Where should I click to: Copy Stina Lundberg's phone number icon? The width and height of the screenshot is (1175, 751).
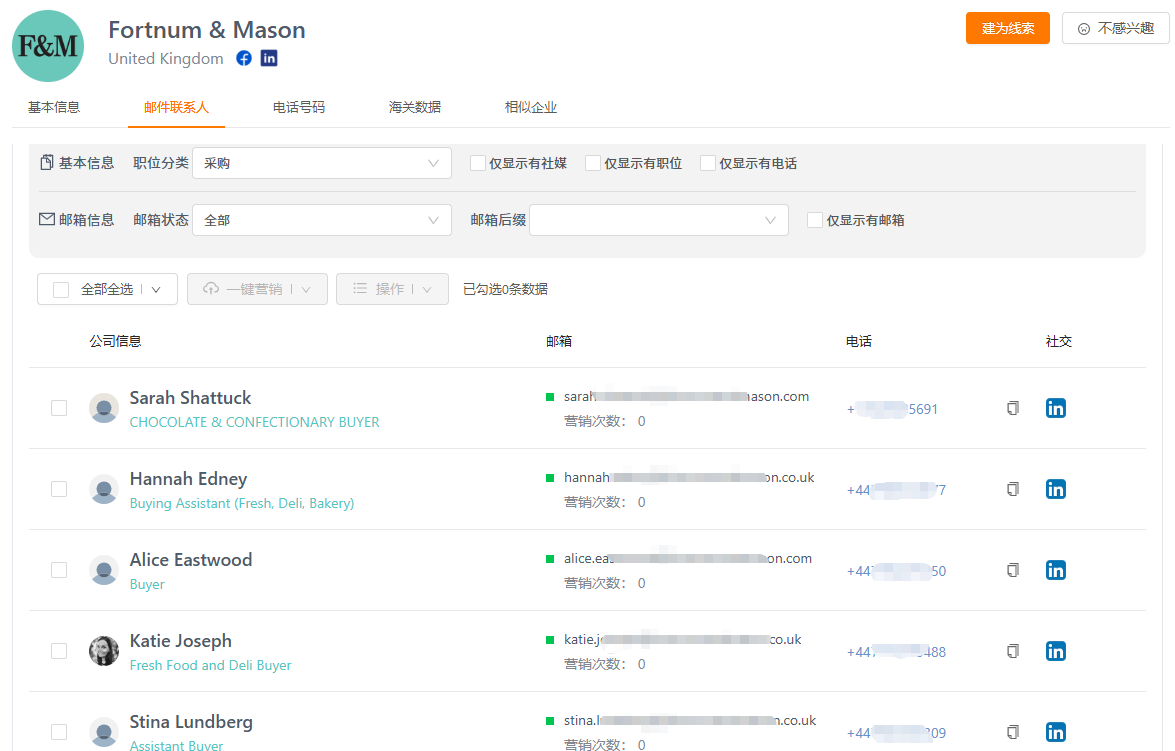1012,732
